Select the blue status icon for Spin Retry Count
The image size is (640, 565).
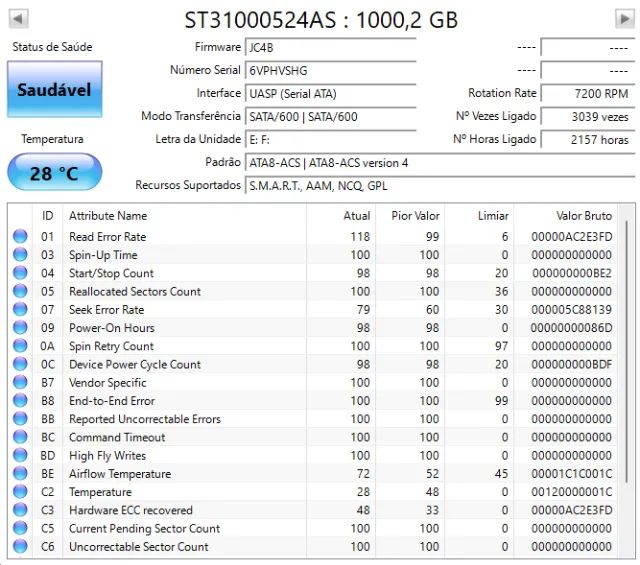20,346
